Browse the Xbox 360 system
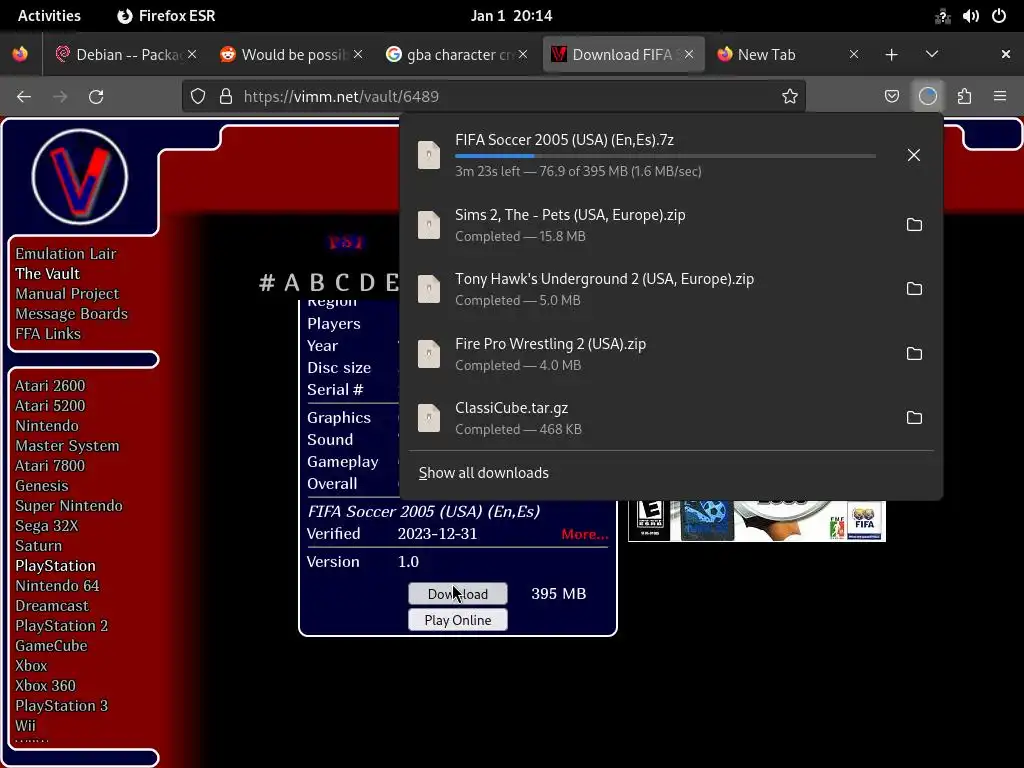Viewport: 1024px width, 768px height. click(x=45, y=686)
